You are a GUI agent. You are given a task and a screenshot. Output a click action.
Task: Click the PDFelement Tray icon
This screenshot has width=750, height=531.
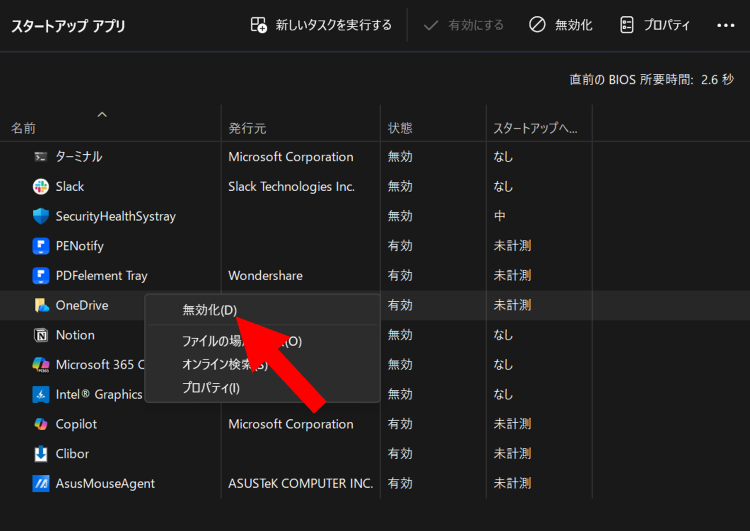pos(41,275)
